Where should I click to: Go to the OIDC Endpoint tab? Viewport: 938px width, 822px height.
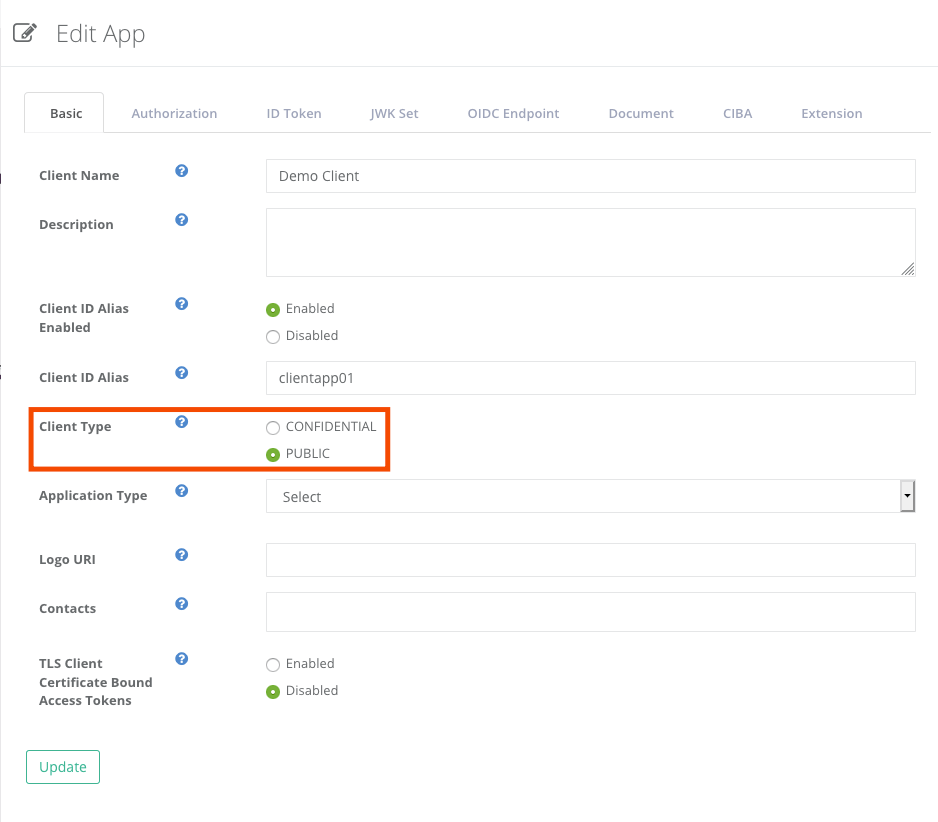pos(513,113)
